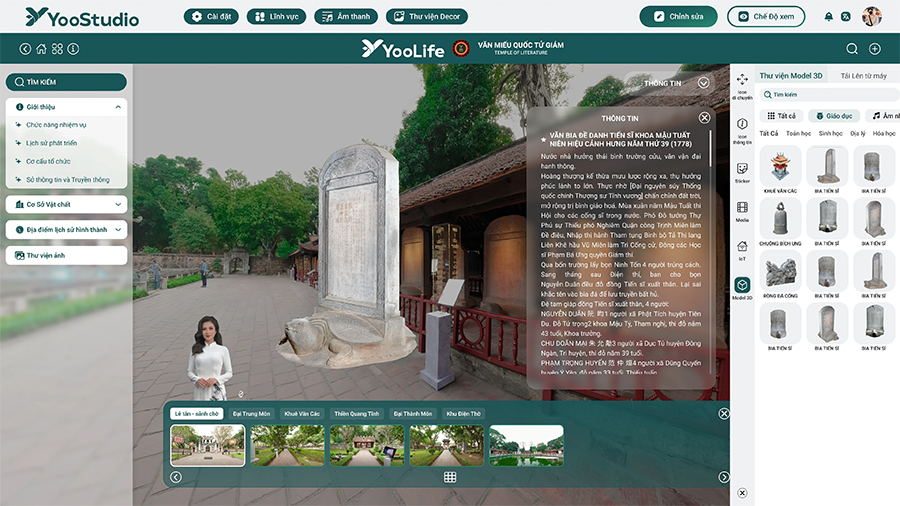The width and height of the screenshot is (900, 506).
Task: Select the Tất cả category chip with grid icon
Action: [x=781, y=116]
